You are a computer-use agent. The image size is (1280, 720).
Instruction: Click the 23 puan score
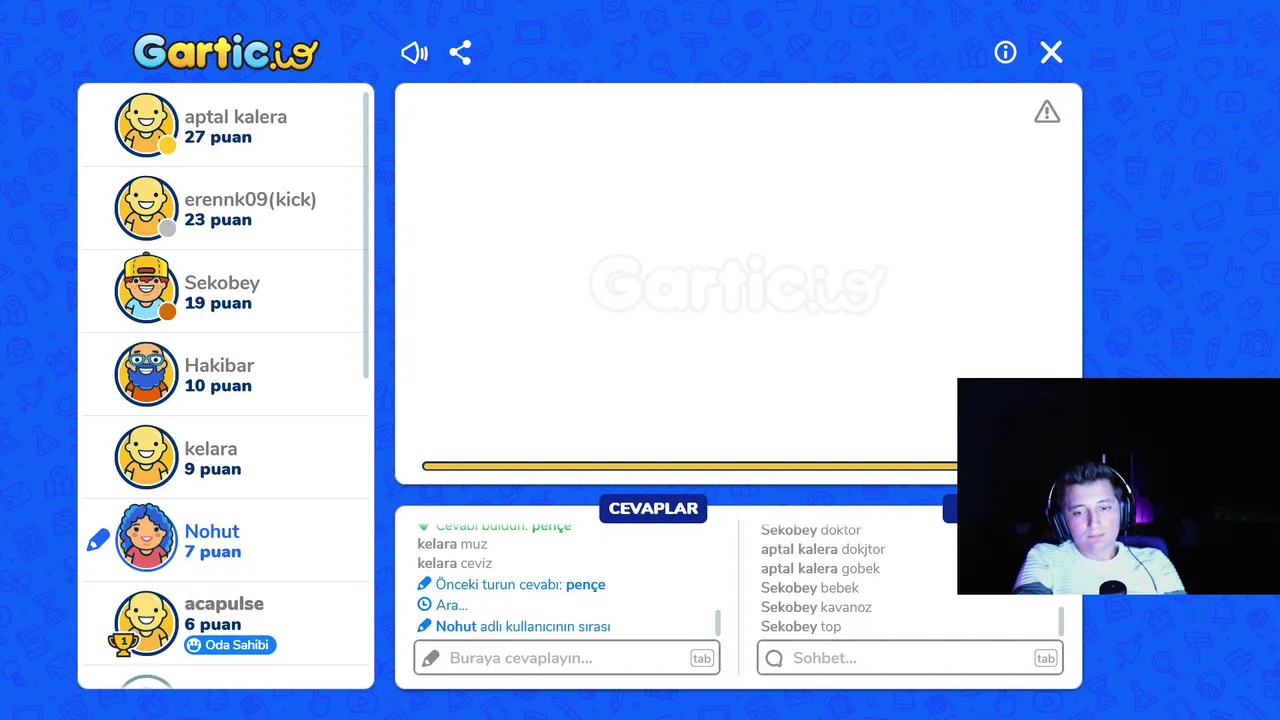click(x=218, y=221)
